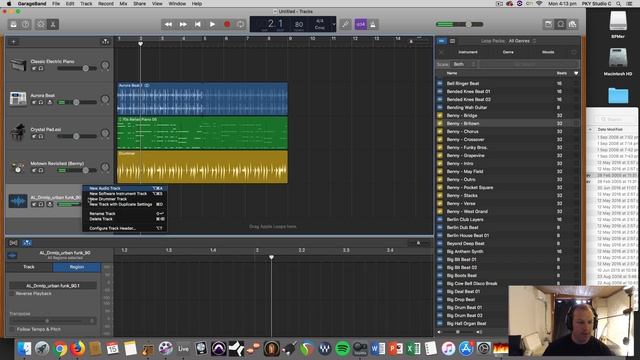640x360 pixels.
Task: Start playback with the Play button
Action: [x=212, y=24]
